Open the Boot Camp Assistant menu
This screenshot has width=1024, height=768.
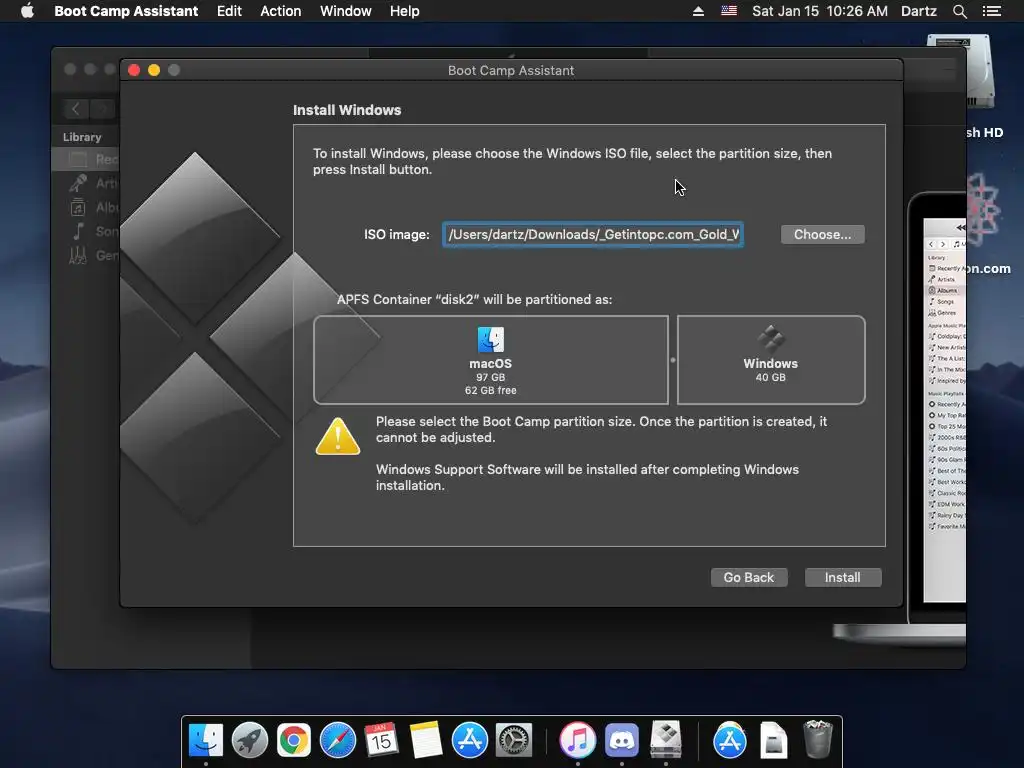coord(126,11)
